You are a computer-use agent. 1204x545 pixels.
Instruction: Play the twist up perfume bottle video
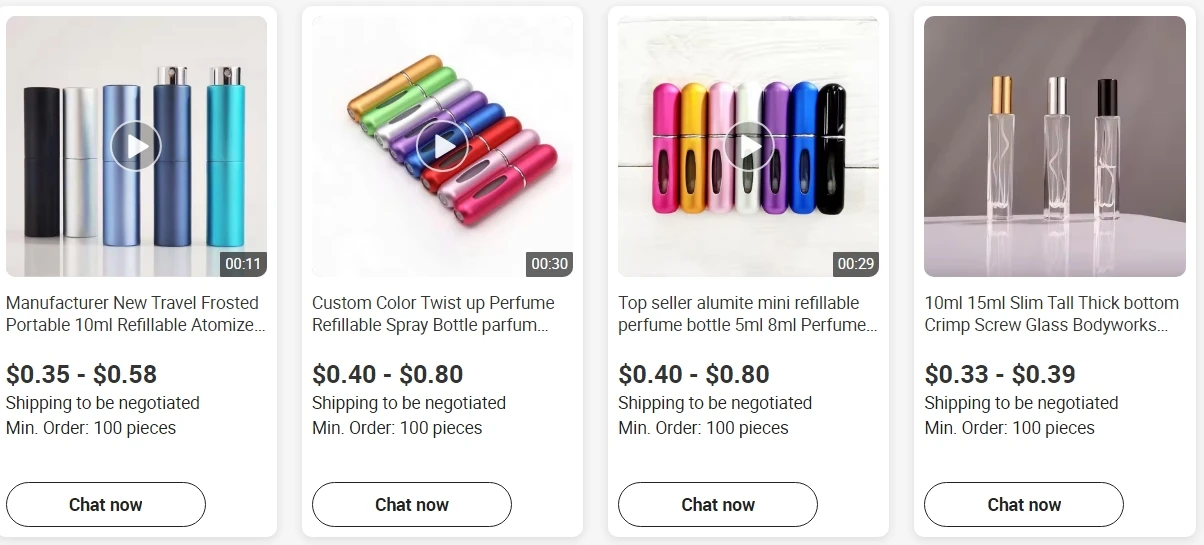pos(442,146)
